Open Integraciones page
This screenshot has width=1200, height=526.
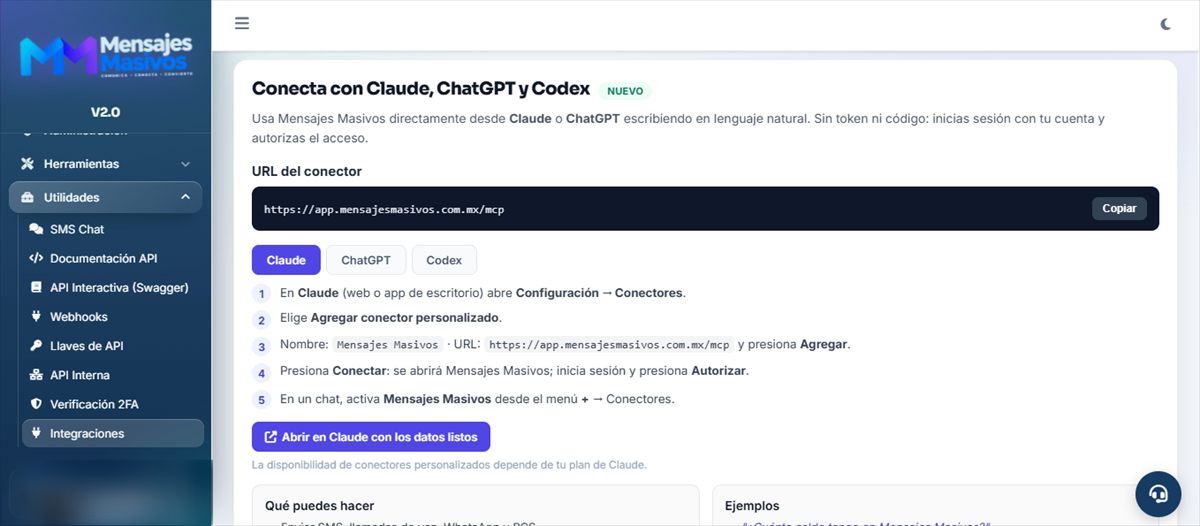point(112,433)
